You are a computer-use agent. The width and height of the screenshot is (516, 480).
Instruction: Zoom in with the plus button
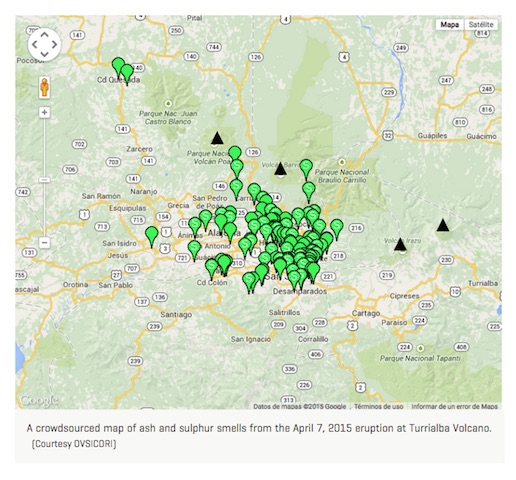point(44,112)
